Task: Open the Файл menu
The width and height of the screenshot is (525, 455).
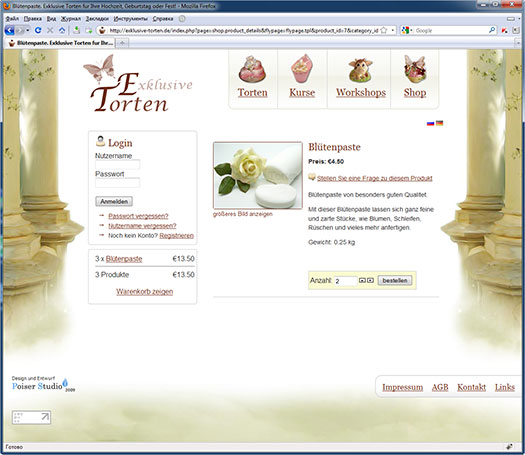Action: (x=12, y=19)
